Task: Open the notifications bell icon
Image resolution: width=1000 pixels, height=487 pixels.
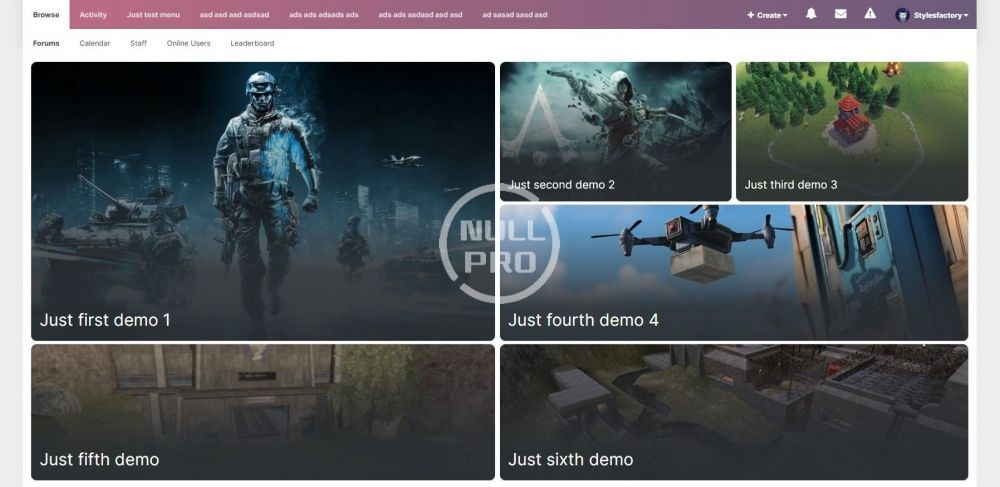Action: (x=811, y=14)
